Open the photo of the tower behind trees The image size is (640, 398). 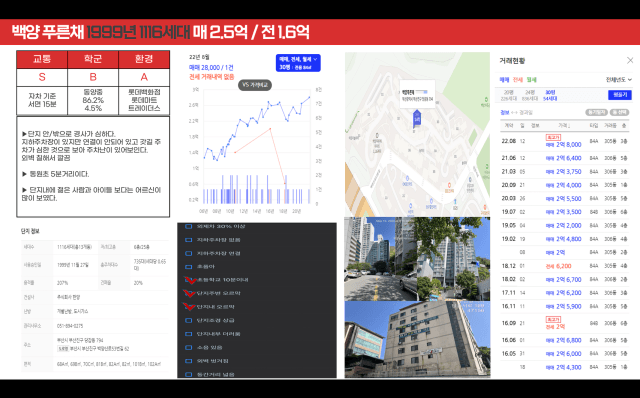454,259
